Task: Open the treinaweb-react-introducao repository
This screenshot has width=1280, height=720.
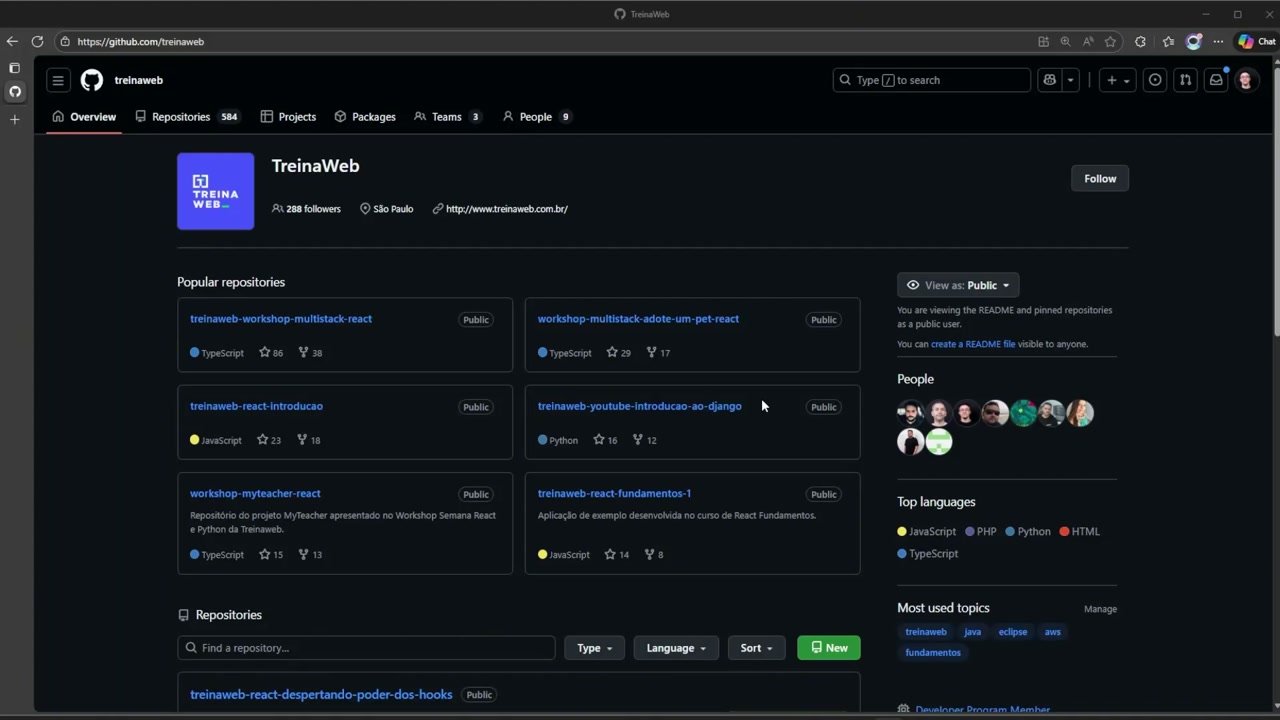Action: click(x=256, y=406)
